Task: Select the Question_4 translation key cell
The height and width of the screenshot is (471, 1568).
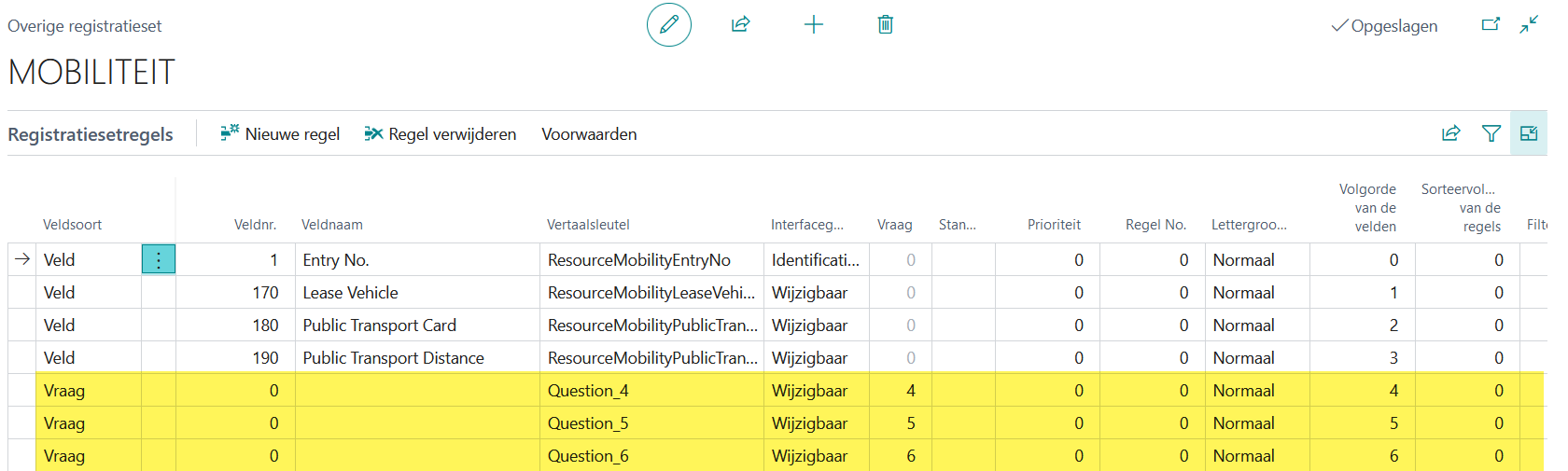Action: point(588,391)
